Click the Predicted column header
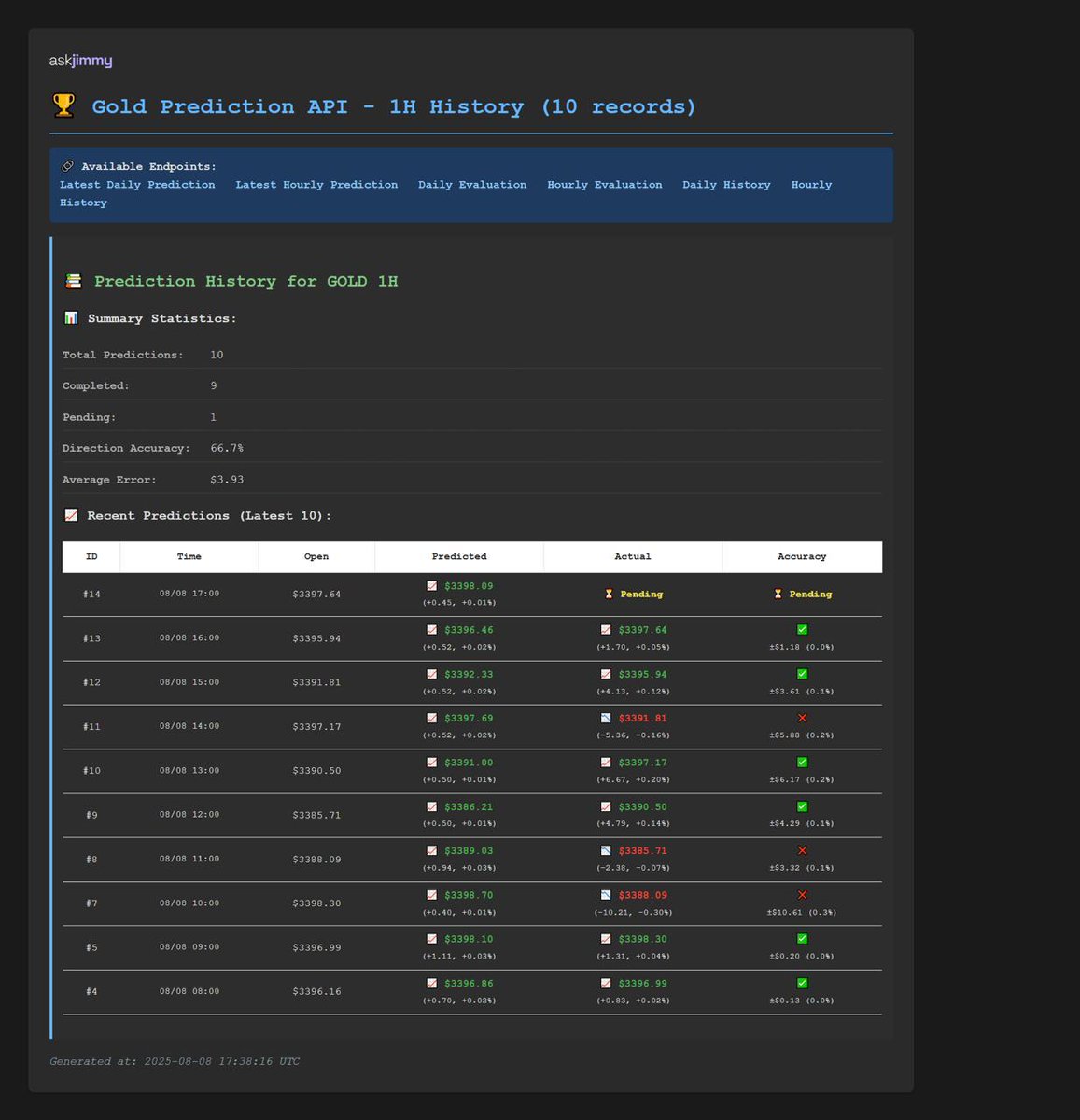Image resolution: width=1080 pixels, height=1120 pixels. coord(459,556)
